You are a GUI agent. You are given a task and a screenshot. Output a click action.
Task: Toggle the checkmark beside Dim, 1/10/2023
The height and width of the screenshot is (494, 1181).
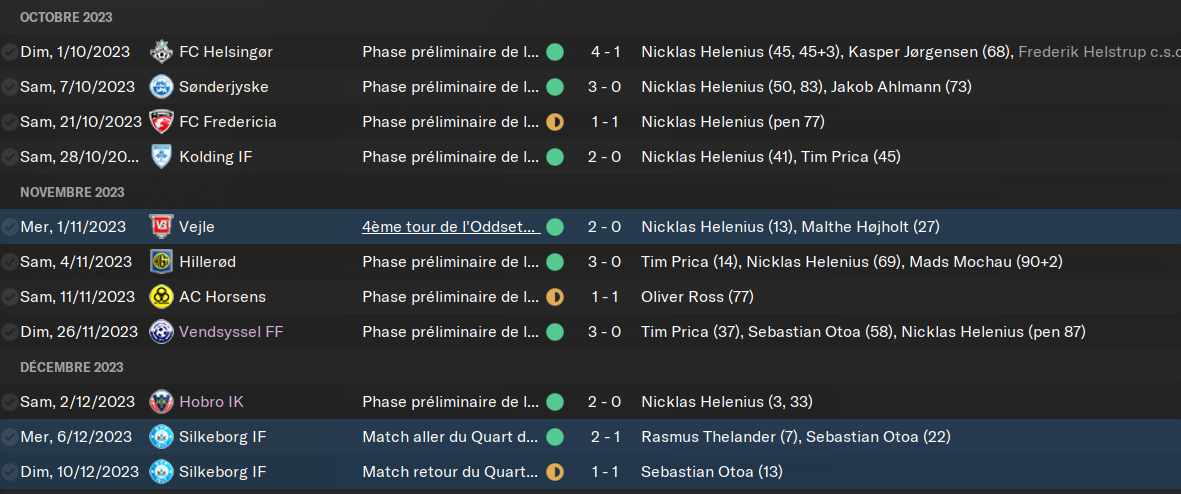(9, 52)
